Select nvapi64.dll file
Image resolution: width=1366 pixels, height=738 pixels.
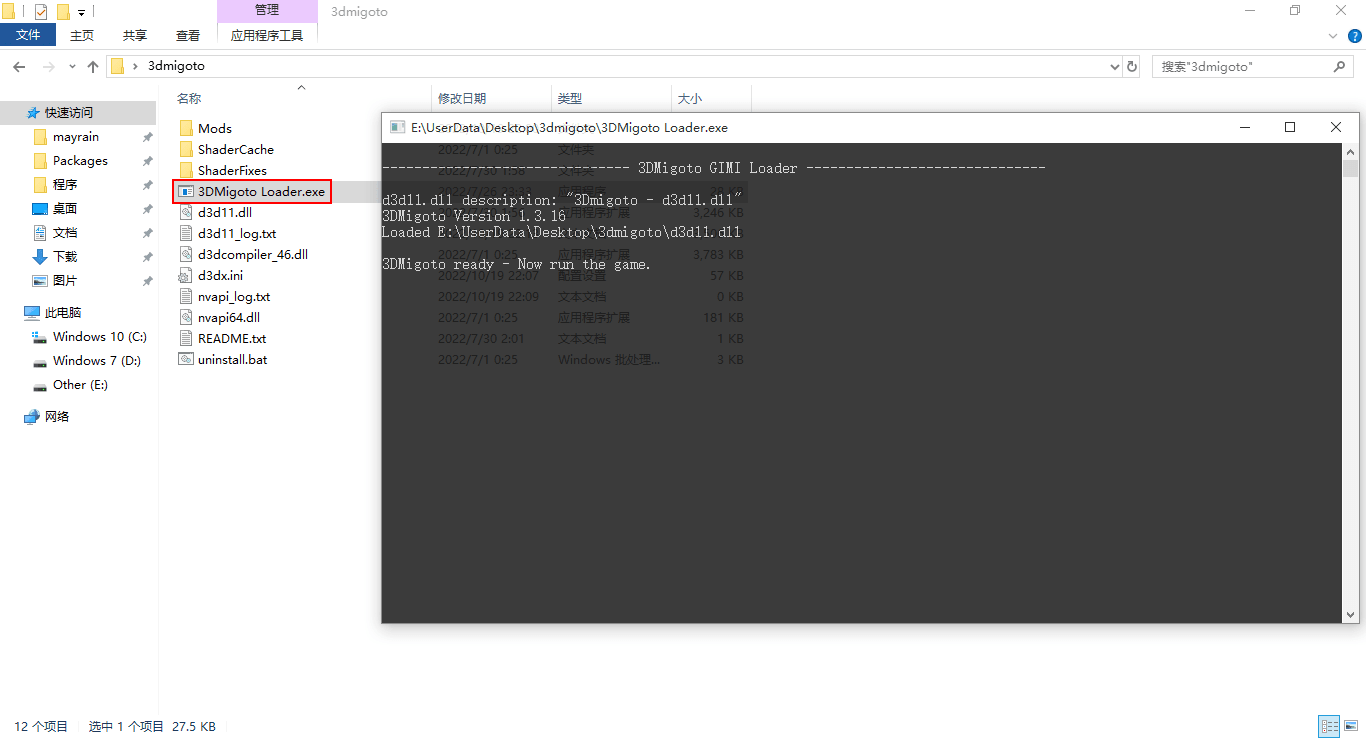point(229,317)
